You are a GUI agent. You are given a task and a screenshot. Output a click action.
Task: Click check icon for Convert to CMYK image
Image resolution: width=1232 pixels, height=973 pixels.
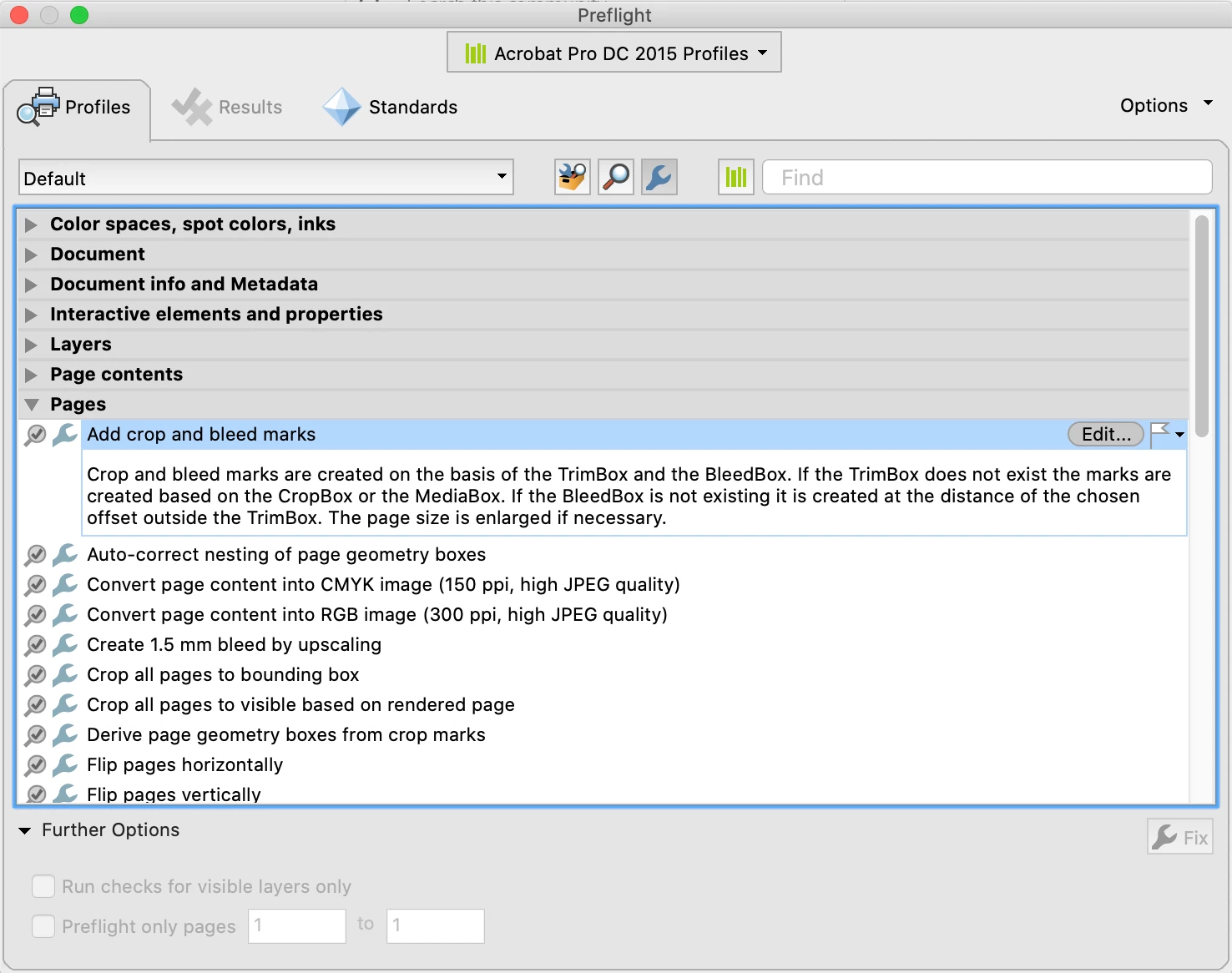coord(35,585)
